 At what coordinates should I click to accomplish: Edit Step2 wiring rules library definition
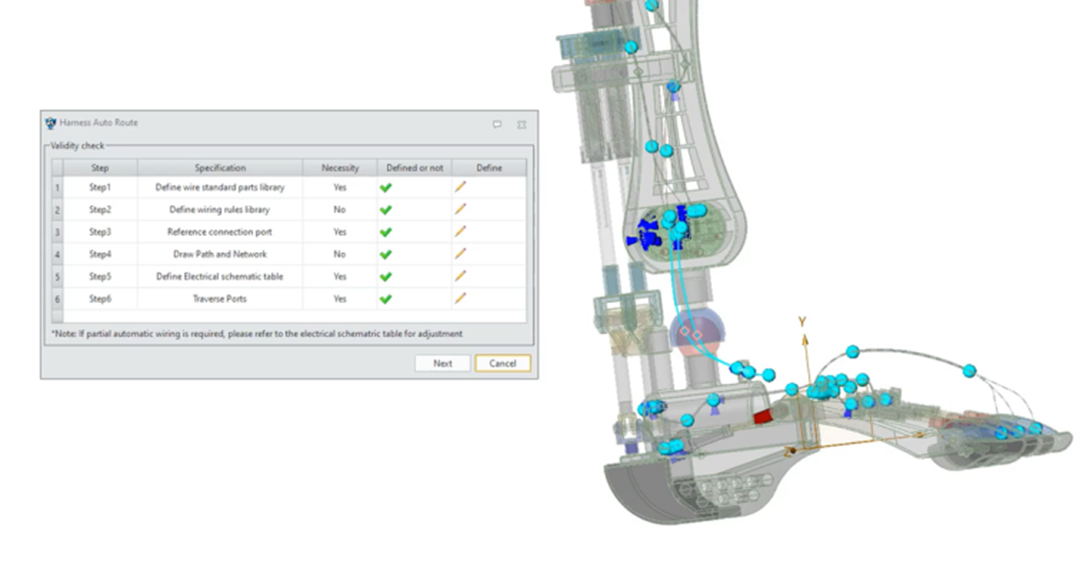461,209
